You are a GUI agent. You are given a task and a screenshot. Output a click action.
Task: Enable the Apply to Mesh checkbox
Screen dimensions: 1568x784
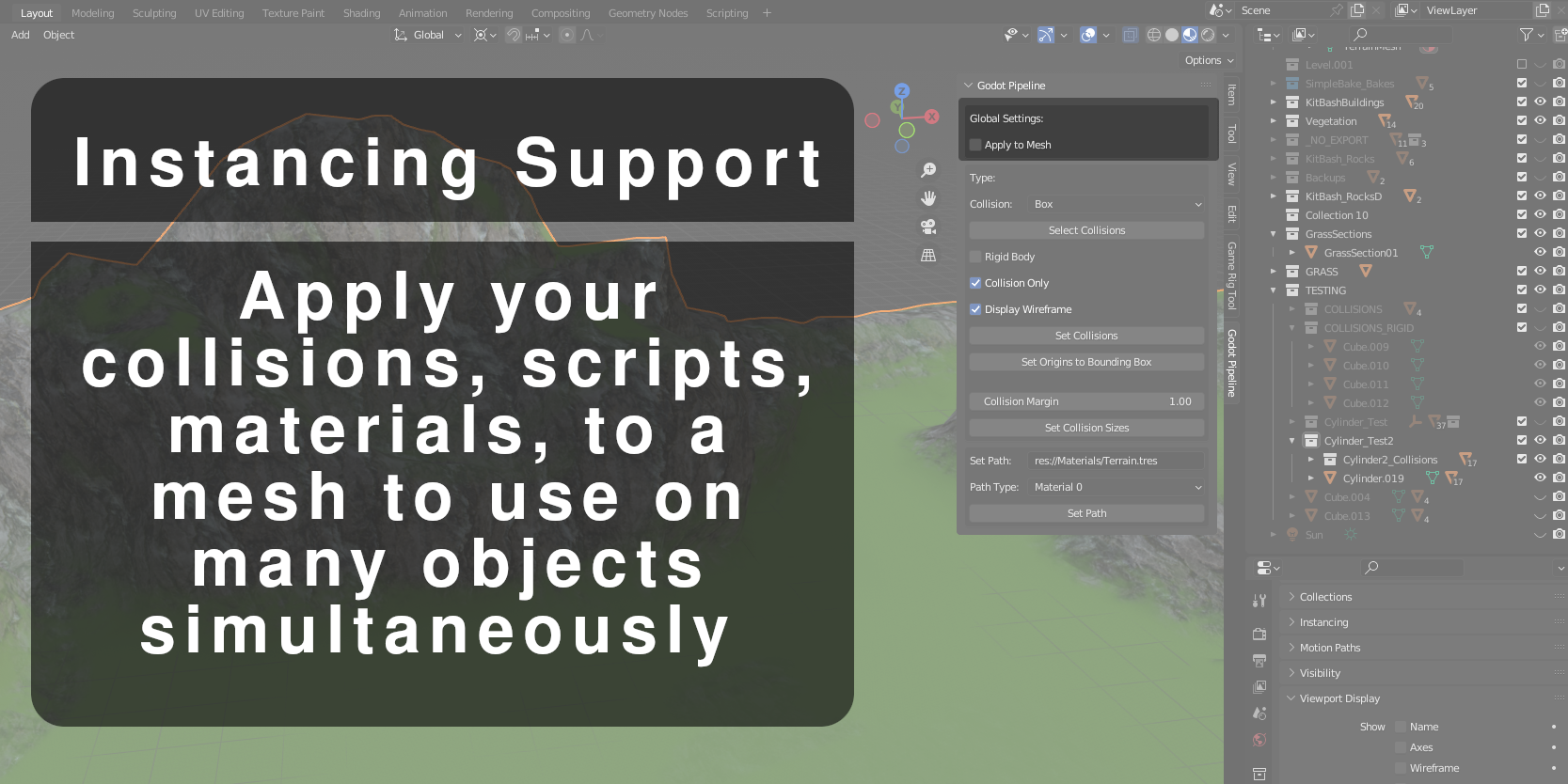(975, 145)
